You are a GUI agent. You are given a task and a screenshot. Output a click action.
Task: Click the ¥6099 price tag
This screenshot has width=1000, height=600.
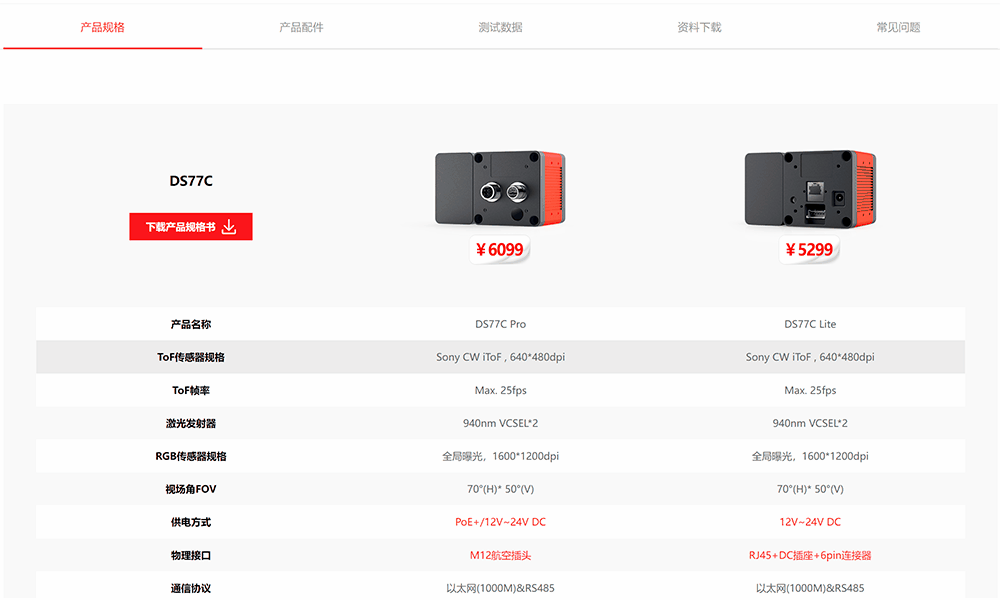click(500, 250)
